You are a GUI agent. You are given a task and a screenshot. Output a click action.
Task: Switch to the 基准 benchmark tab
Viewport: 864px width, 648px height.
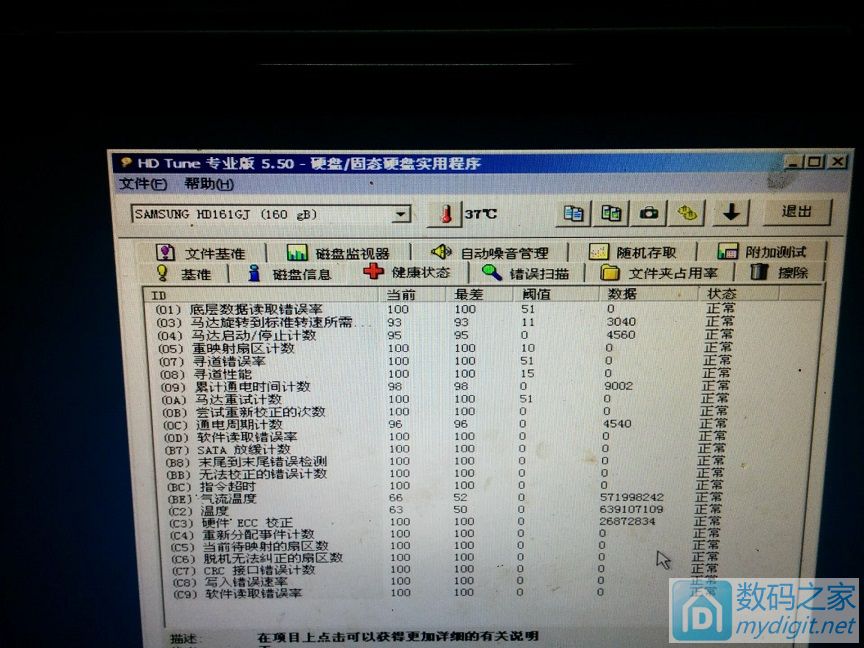coord(184,273)
